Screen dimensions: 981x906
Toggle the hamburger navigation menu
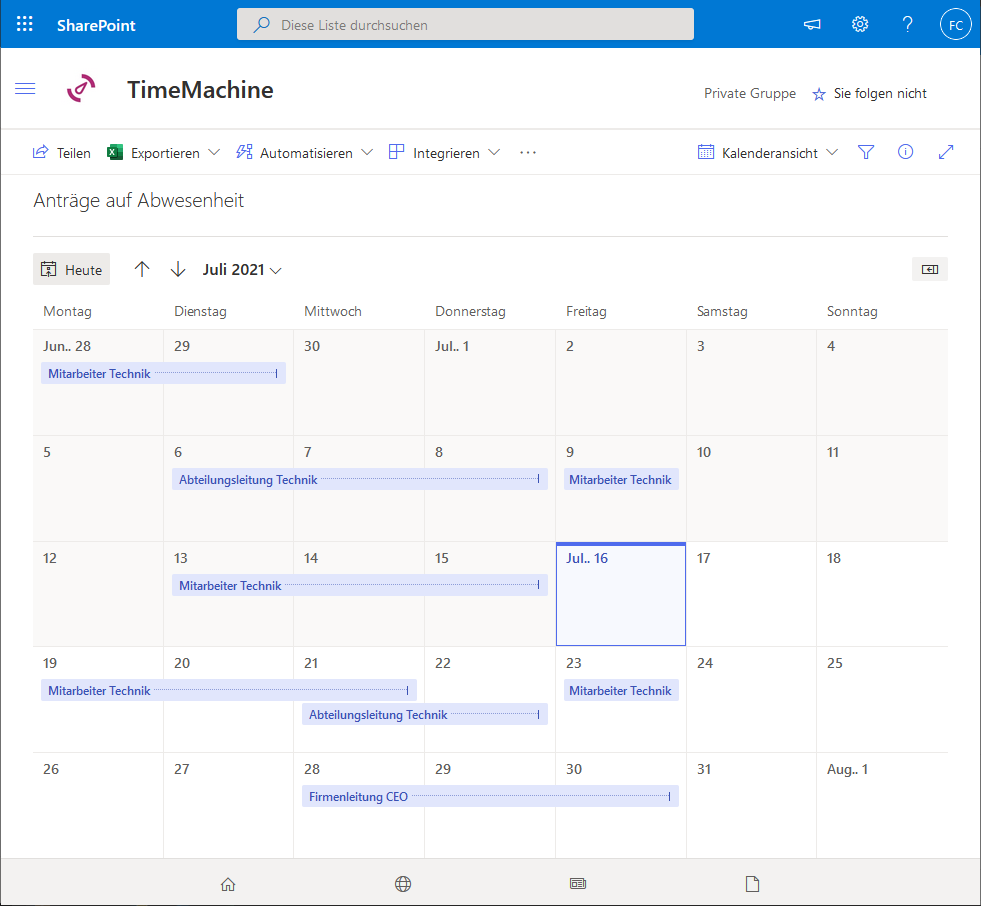pyautogui.click(x=25, y=89)
